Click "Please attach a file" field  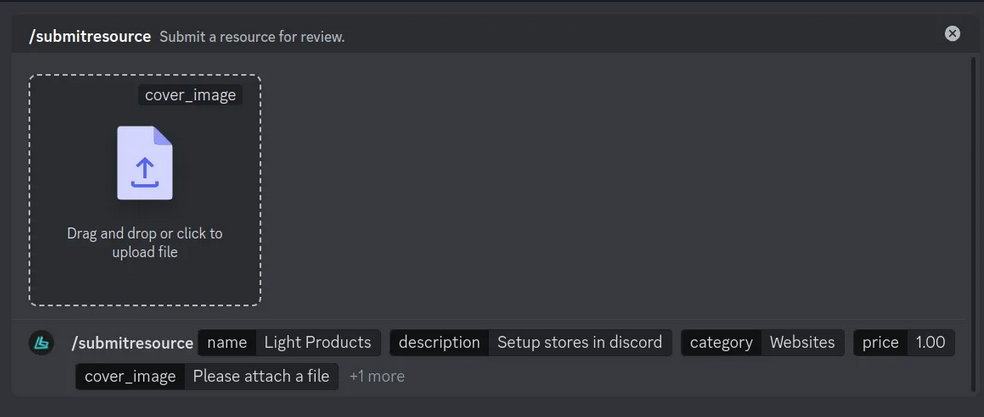click(261, 376)
